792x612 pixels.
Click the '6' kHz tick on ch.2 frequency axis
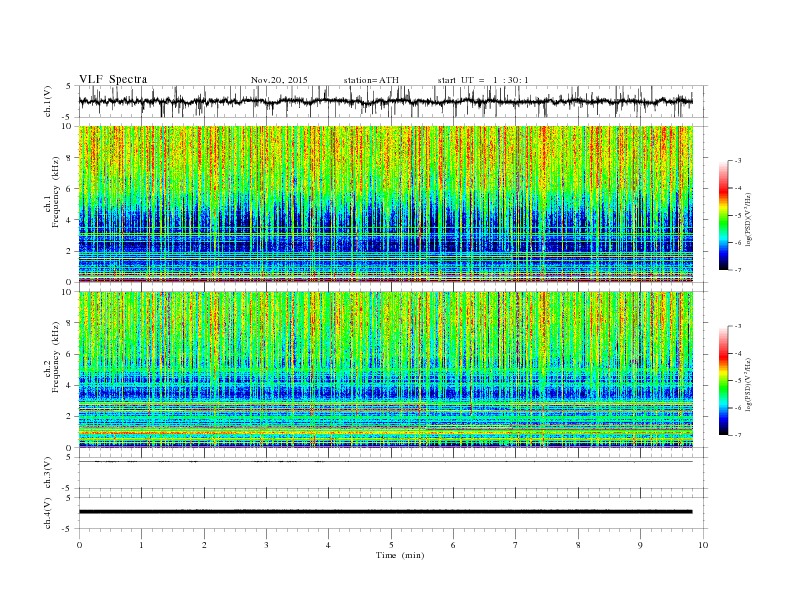(69, 354)
